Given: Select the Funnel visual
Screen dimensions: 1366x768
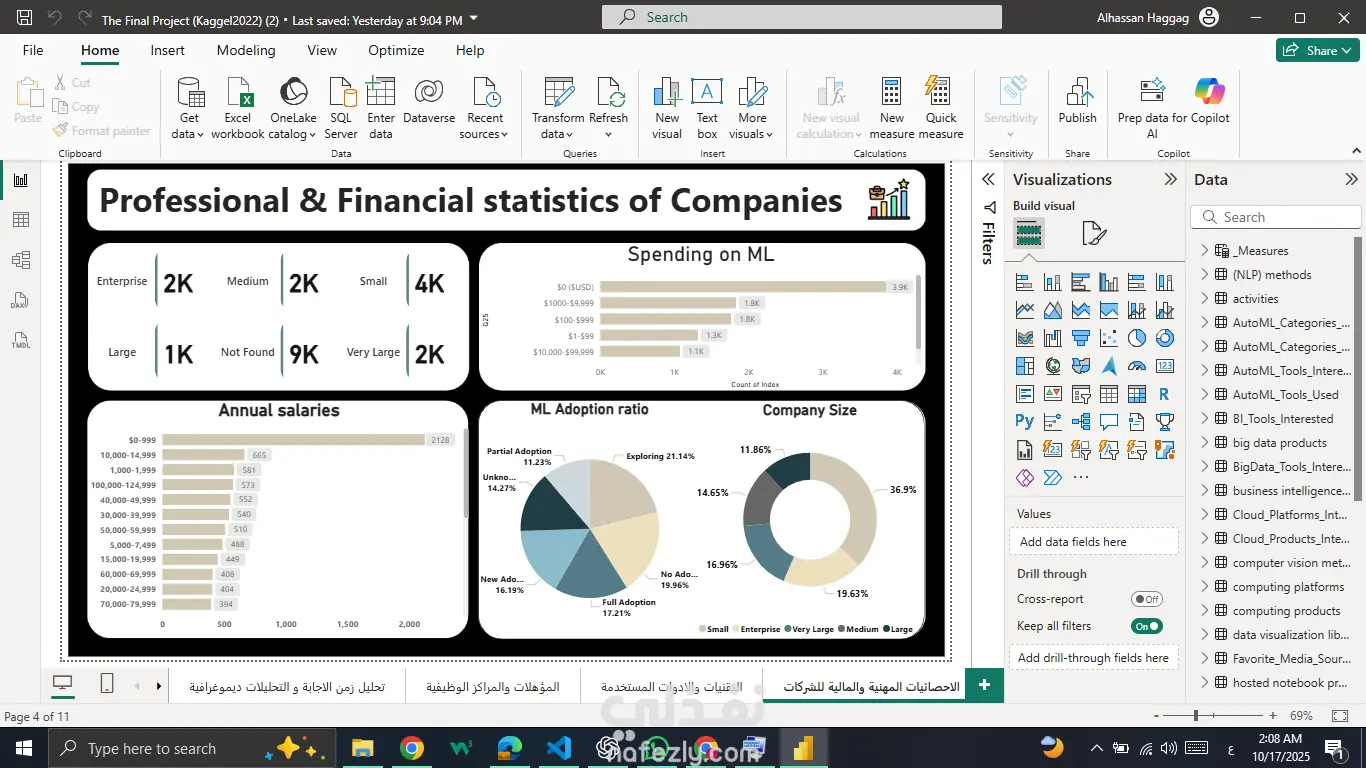Looking at the screenshot, I should pyautogui.click(x=1081, y=338).
